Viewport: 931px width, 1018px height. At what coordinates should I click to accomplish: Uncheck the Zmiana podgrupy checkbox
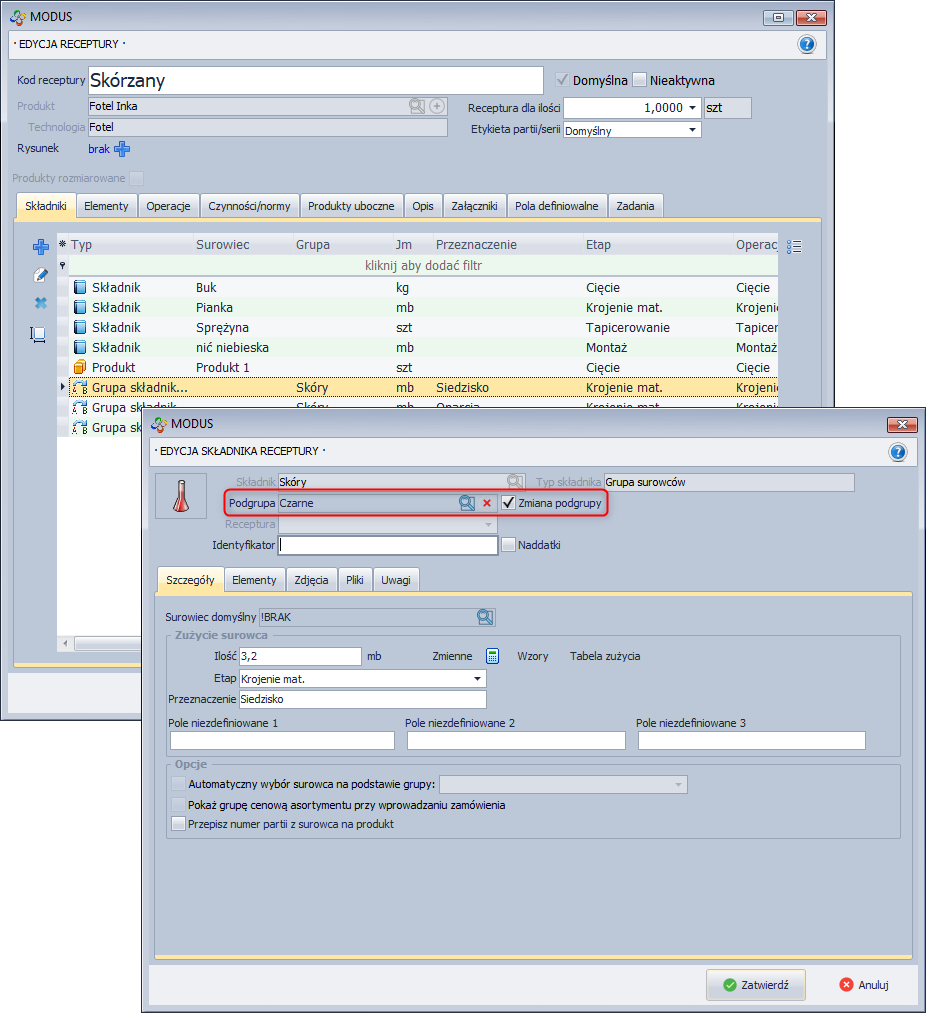tap(509, 503)
